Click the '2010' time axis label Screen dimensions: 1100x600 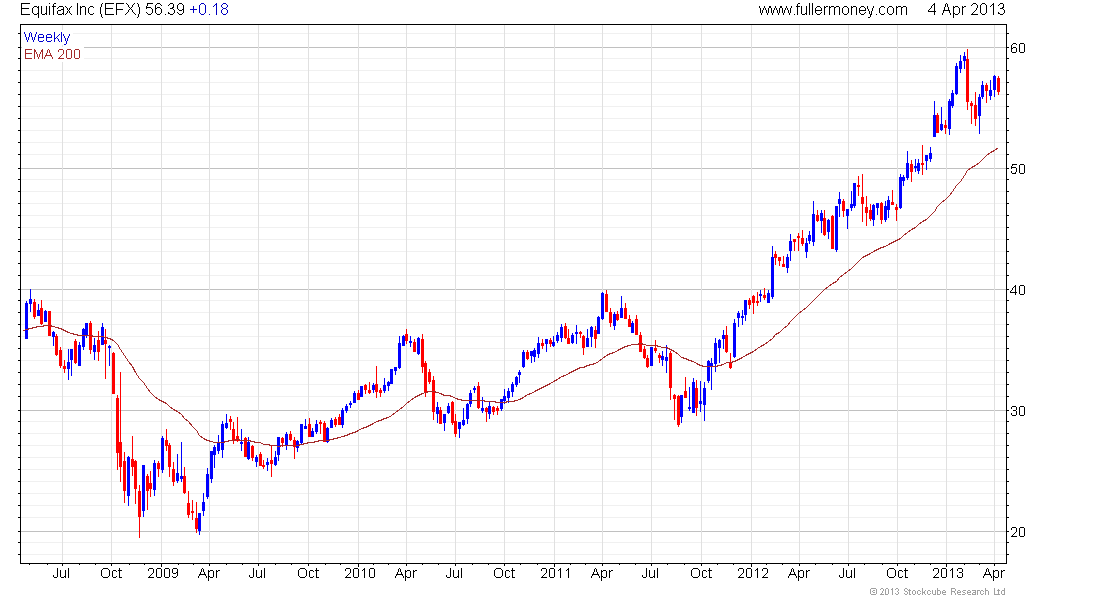[x=360, y=573]
